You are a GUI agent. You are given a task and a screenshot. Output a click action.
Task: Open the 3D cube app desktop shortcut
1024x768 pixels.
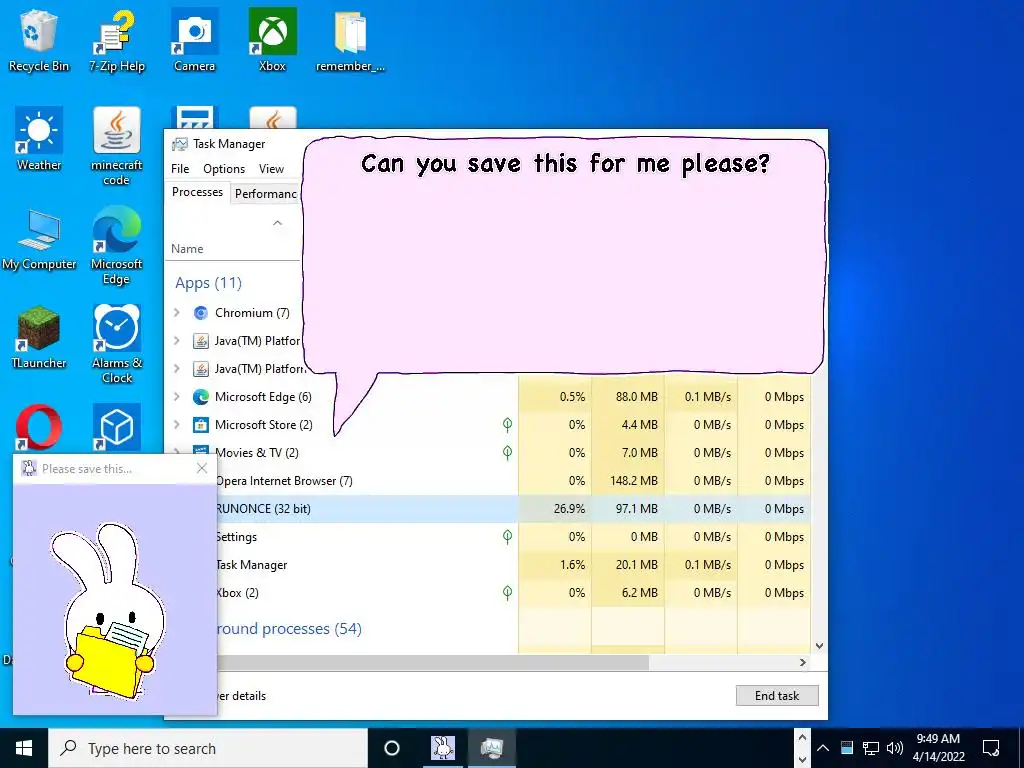click(116, 428)
